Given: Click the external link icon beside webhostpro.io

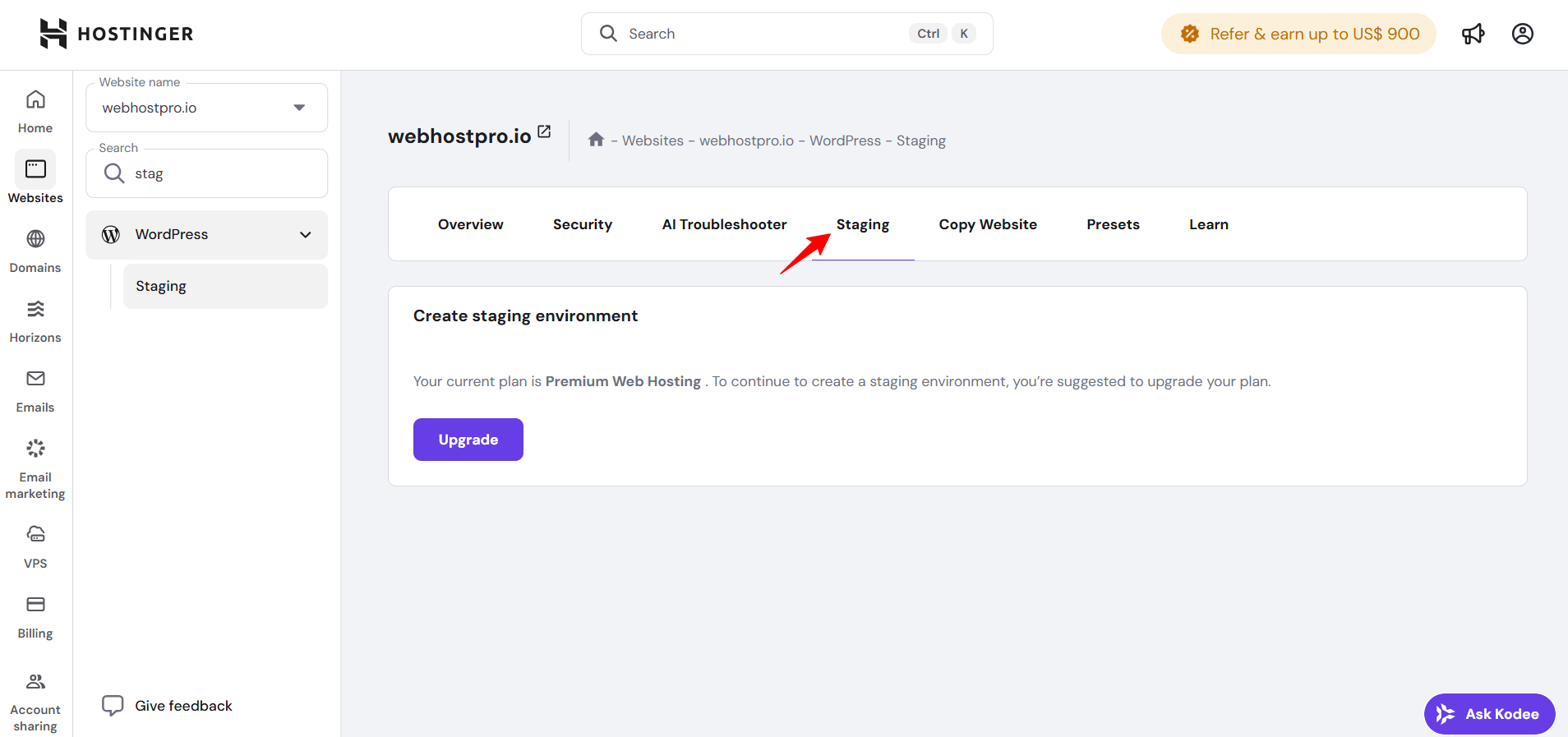Looking at the screenshot, I should click(544, 131).
